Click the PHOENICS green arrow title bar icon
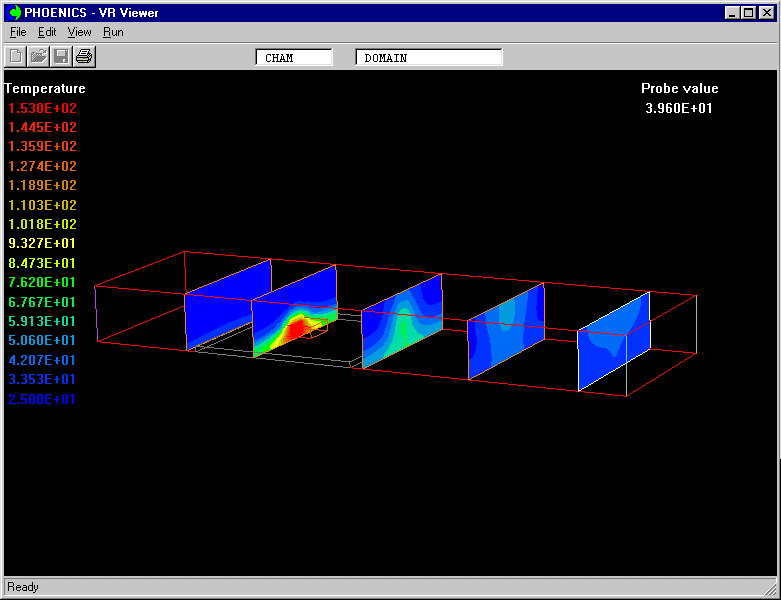781x600 pixels. pyautogui.click(x=14, y=13)
